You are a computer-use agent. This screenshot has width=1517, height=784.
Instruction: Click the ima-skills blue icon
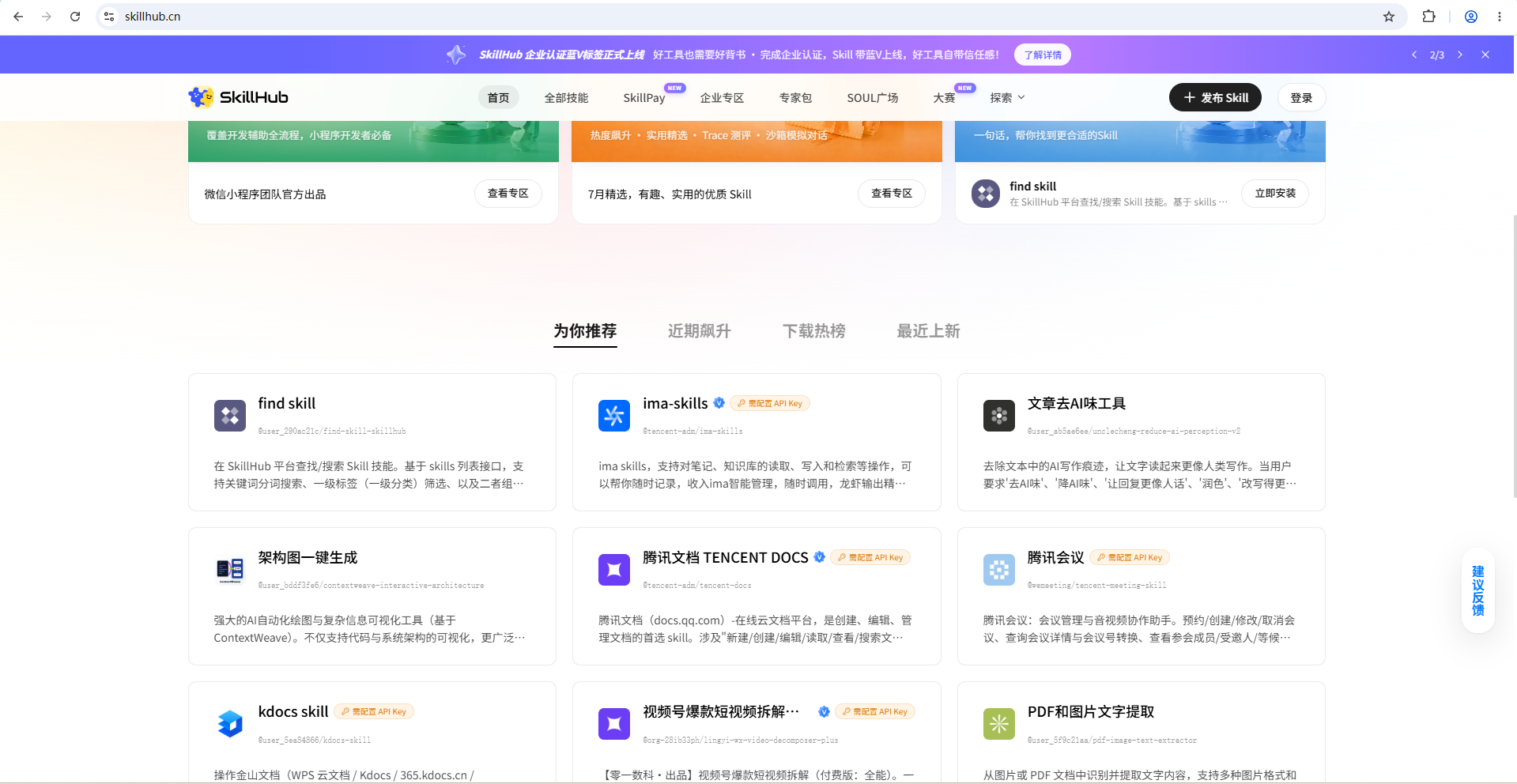[614, 416]
